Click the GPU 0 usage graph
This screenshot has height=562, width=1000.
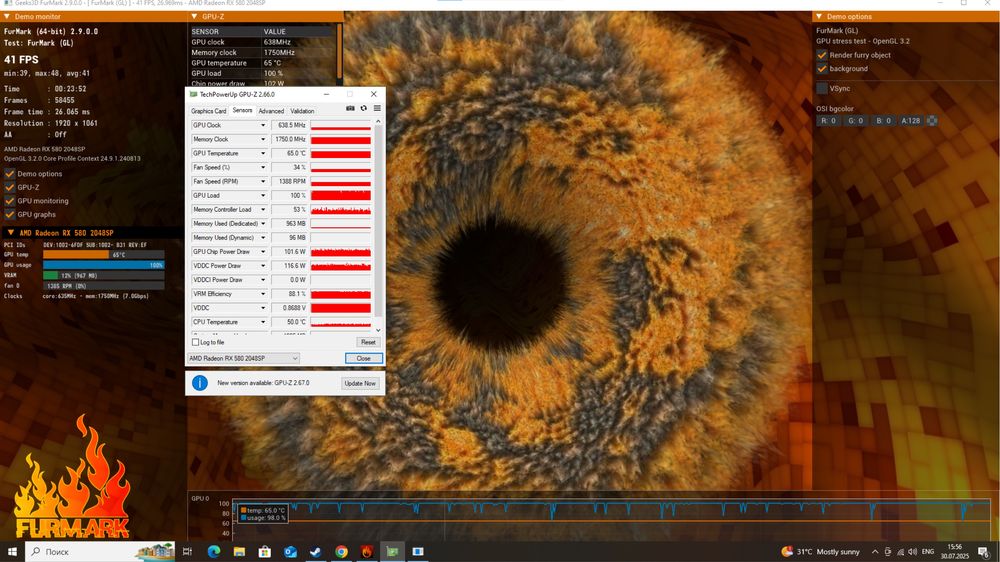(x=611, y=518)
